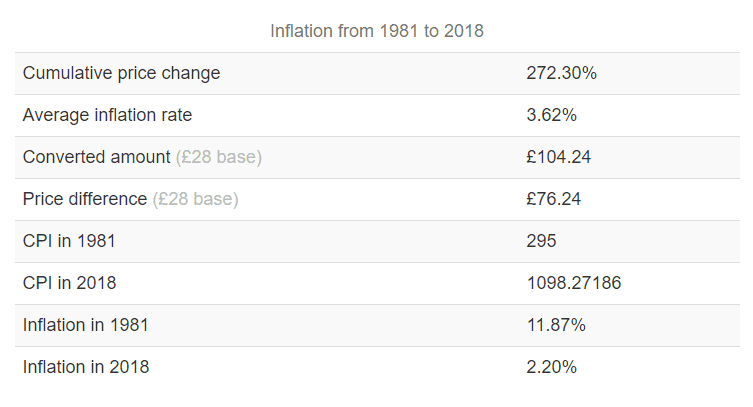Image resolution: width=753 pixels, height=407 pixels.
Task: Click the 1098.27186 CPI value
Action: click(x=573, y=283)
